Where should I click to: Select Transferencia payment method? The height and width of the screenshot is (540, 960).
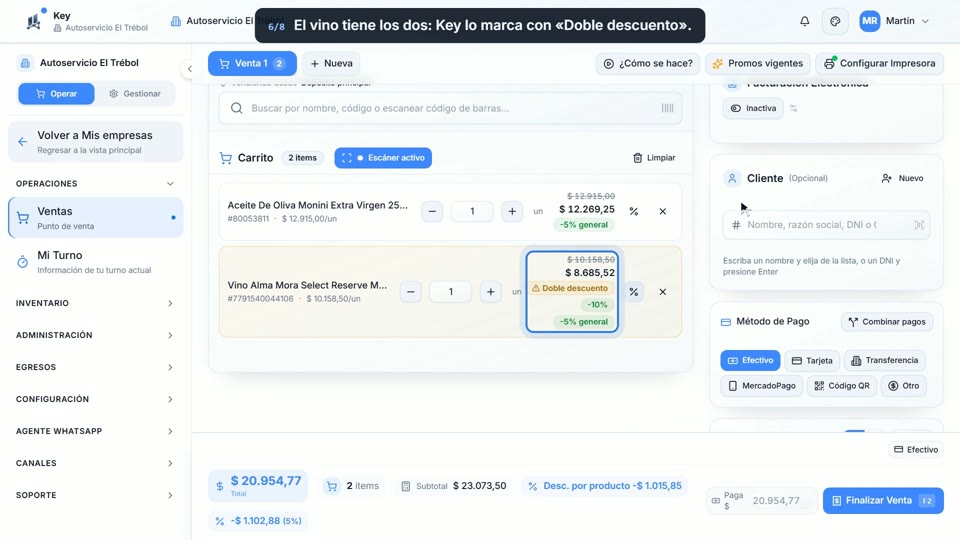pyautogui.click(x=885, y=361)
